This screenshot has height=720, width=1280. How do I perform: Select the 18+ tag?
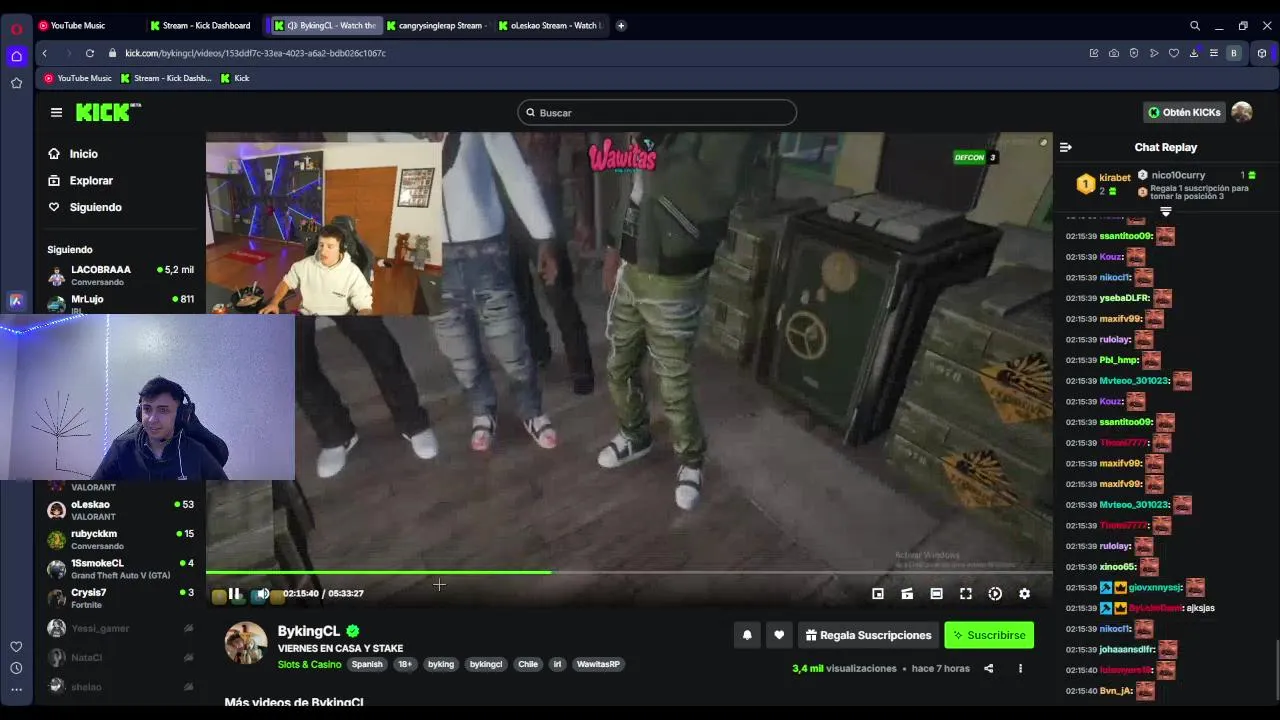[405, 664]
